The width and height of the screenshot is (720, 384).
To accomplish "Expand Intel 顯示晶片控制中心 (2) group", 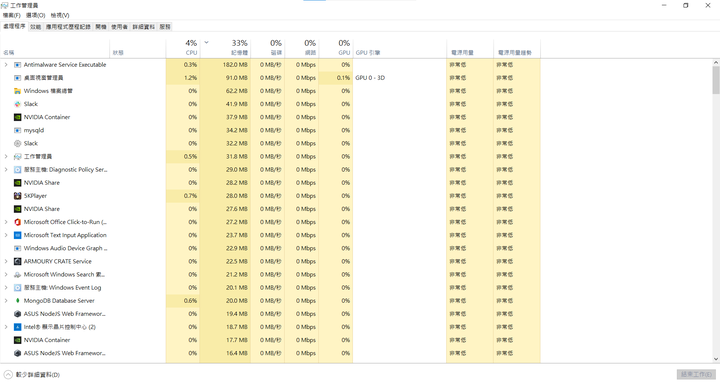I will click(x=6, y=327).
